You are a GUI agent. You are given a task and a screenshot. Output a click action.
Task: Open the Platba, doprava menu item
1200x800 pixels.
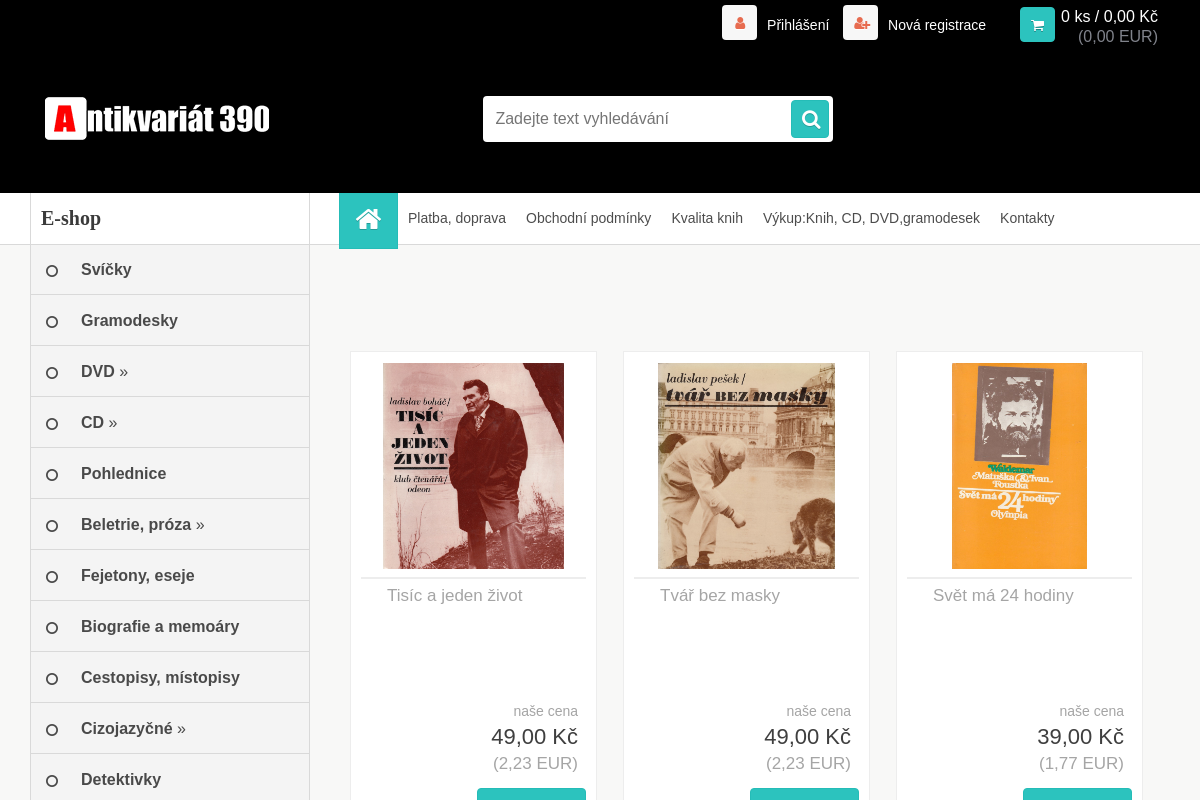(457, 218)
